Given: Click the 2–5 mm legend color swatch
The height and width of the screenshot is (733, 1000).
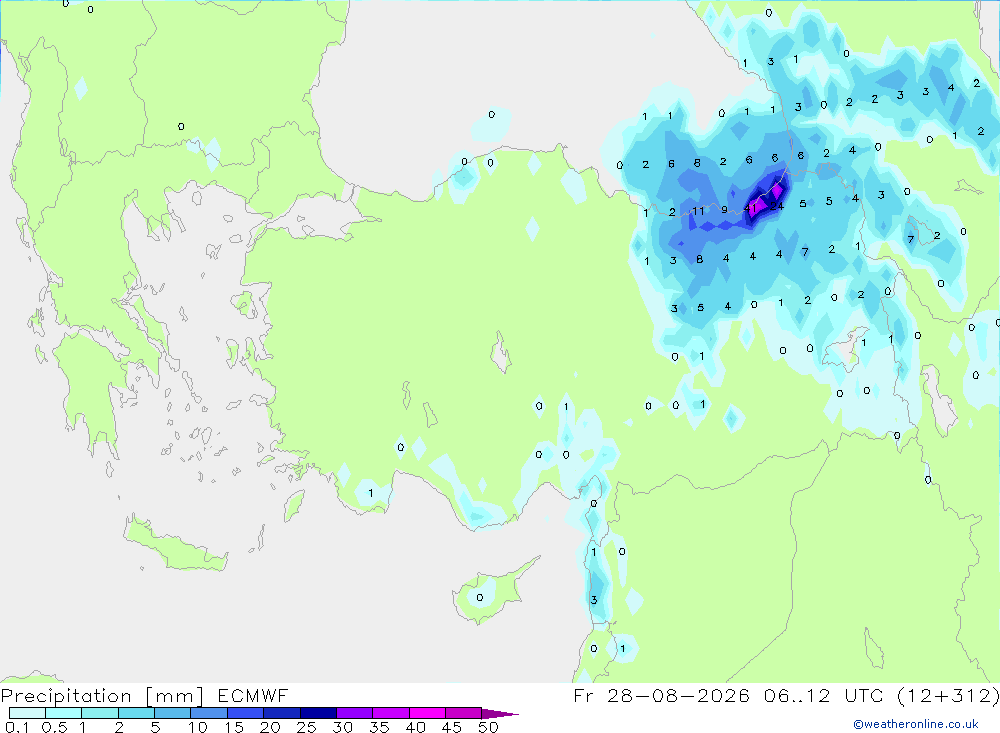Looking at the screenshot, I should (136, 713).
